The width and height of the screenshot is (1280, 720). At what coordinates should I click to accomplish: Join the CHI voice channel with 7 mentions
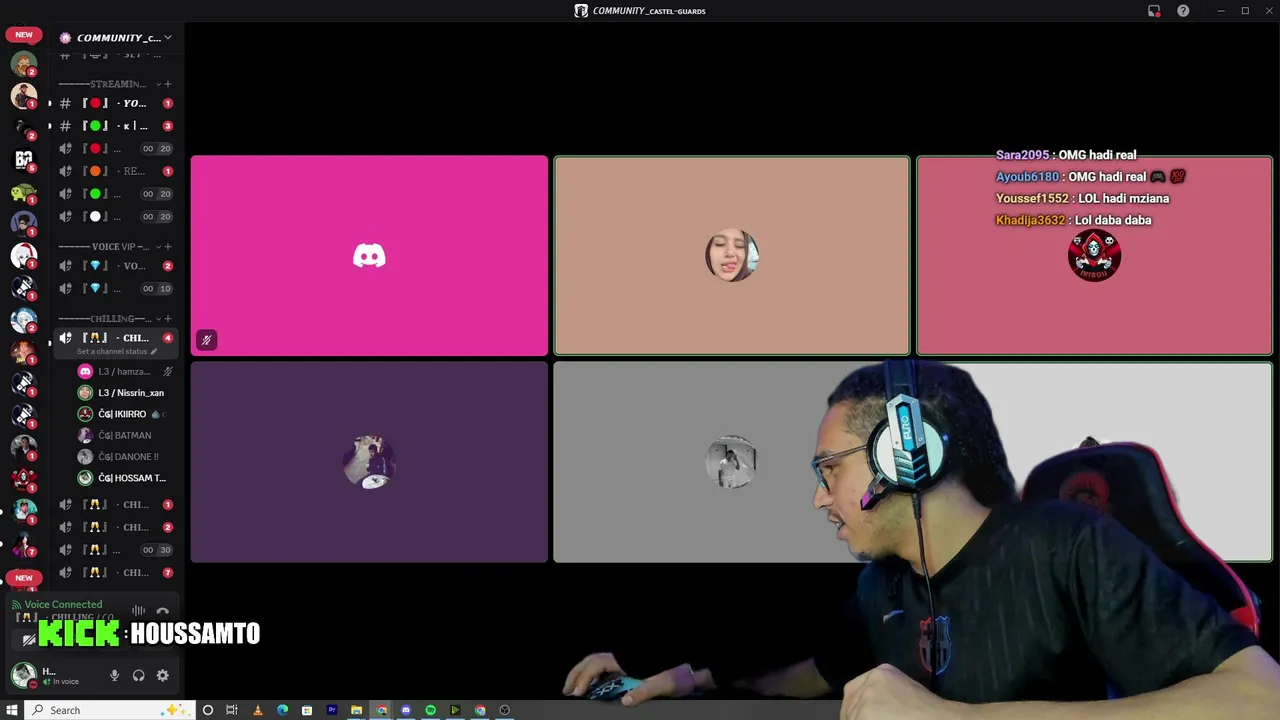(116, 572)
